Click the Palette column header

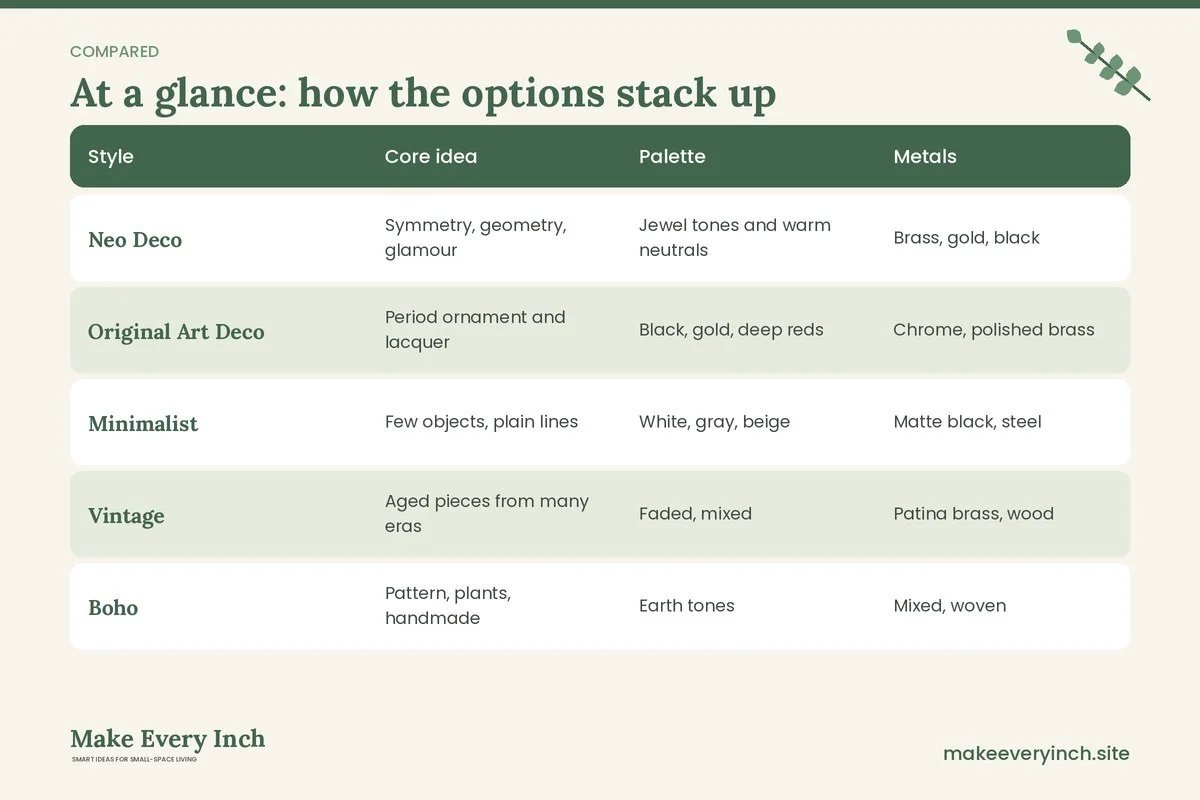[672, 156]
